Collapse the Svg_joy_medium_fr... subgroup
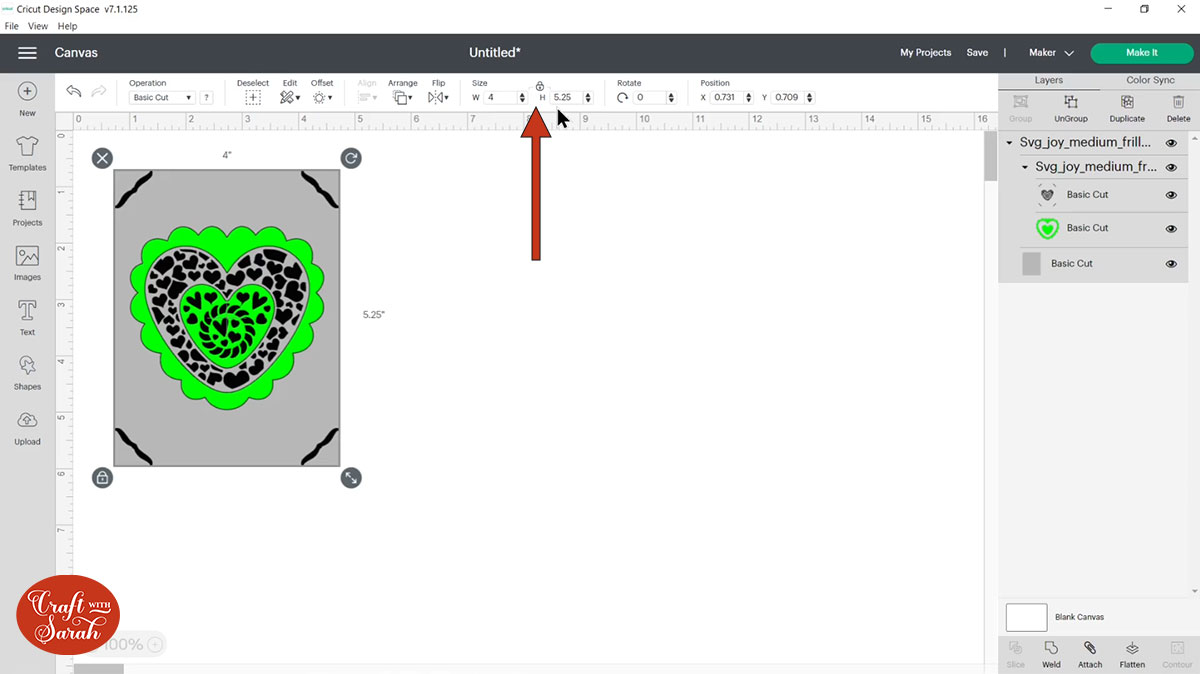This screenshot has width=1200, height=674. click(x=1025, y=167)
